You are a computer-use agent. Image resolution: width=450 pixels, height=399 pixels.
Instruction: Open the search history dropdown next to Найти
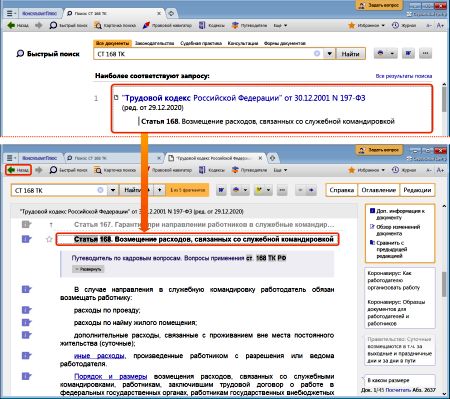[329, 54]
